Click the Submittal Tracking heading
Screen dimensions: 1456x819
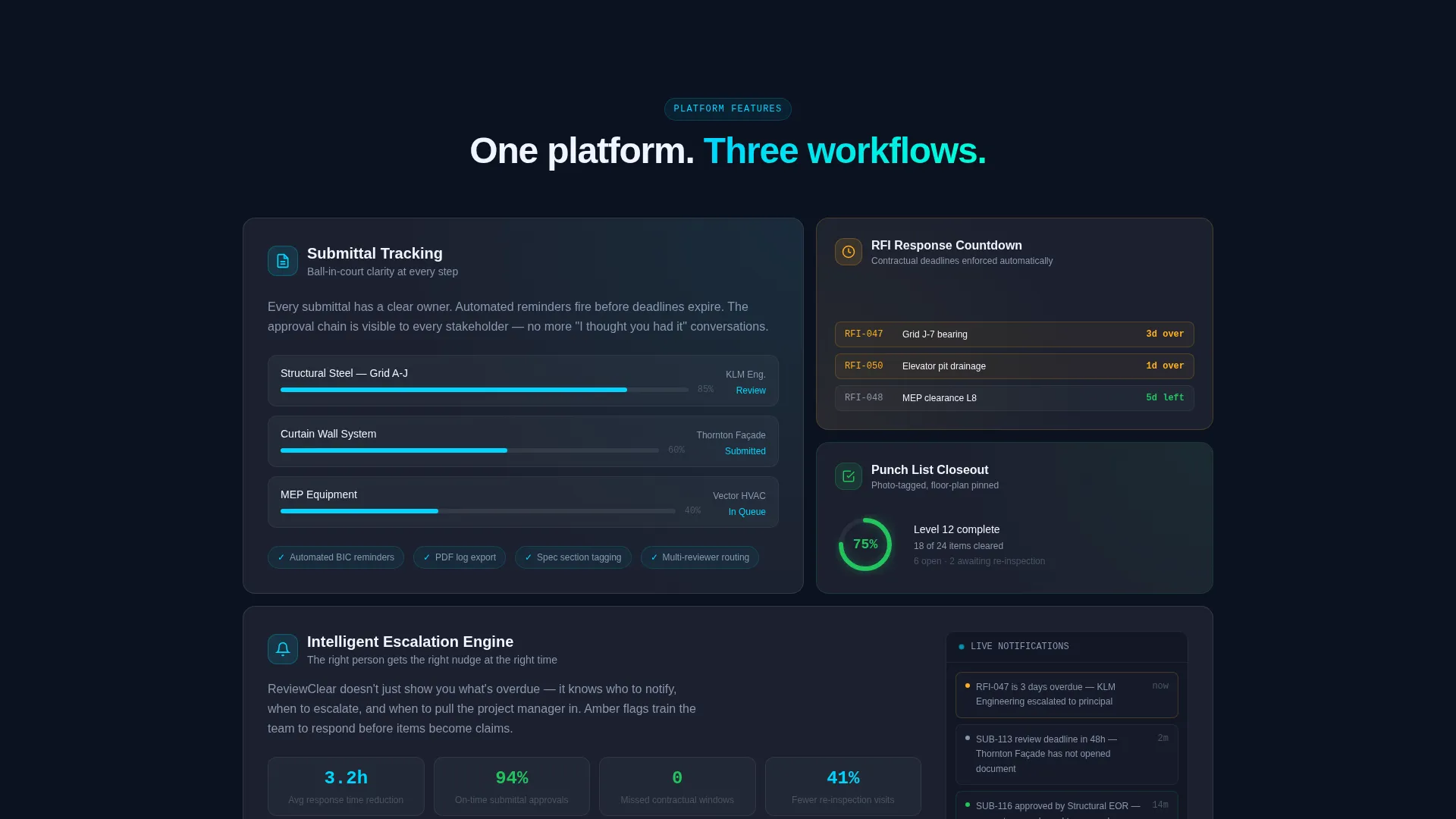pos(375,254)
